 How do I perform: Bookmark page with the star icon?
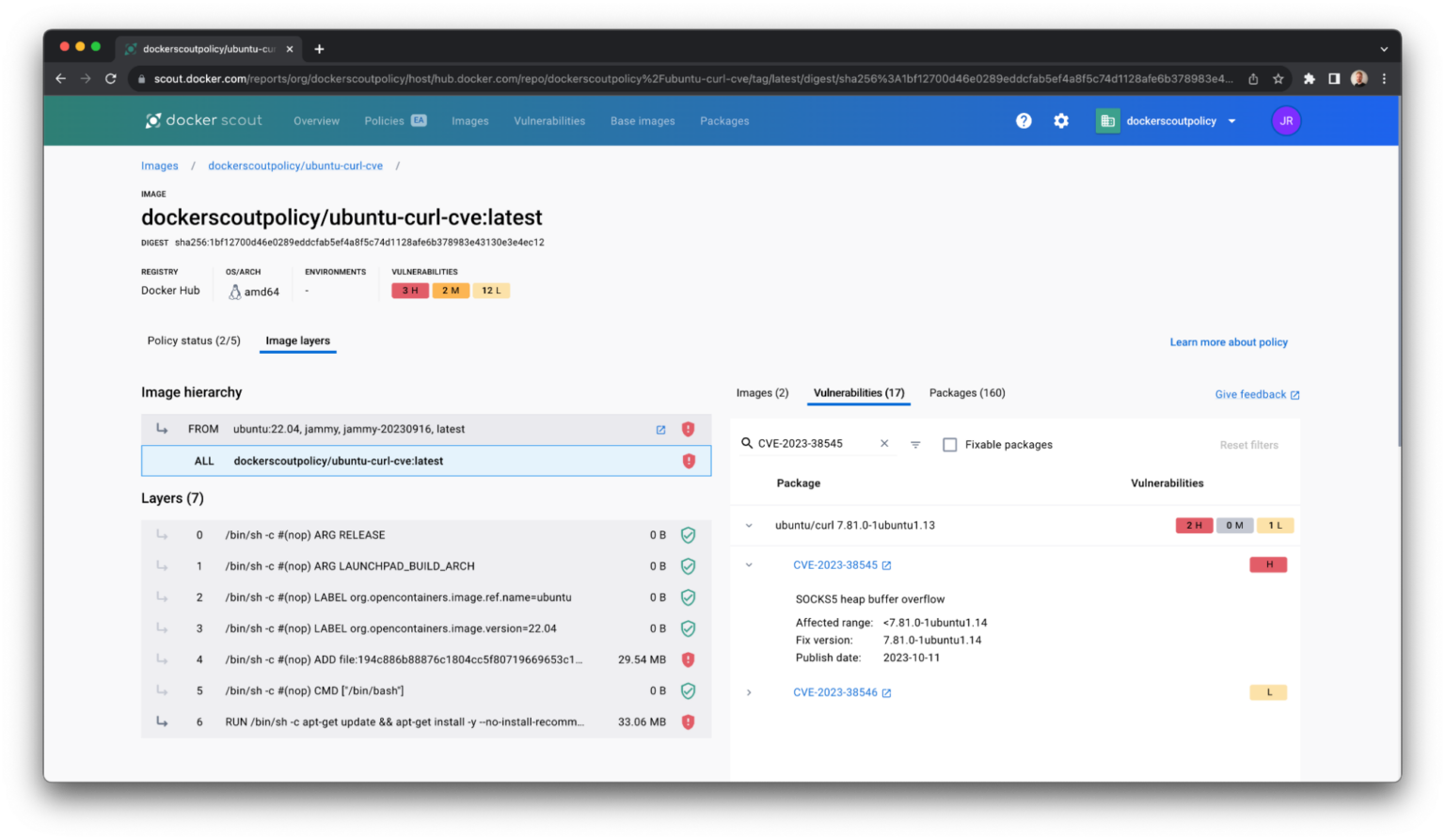click(1278, 79)
